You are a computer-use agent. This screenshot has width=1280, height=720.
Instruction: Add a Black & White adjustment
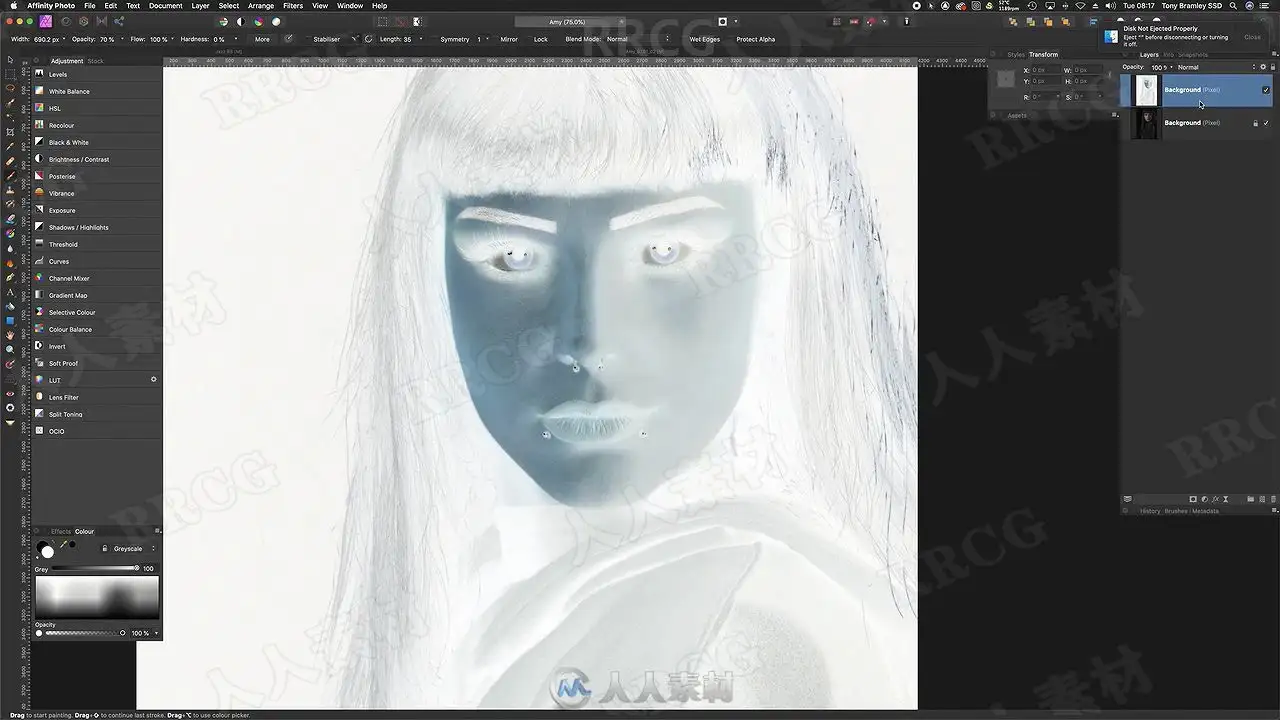(98, 142)
